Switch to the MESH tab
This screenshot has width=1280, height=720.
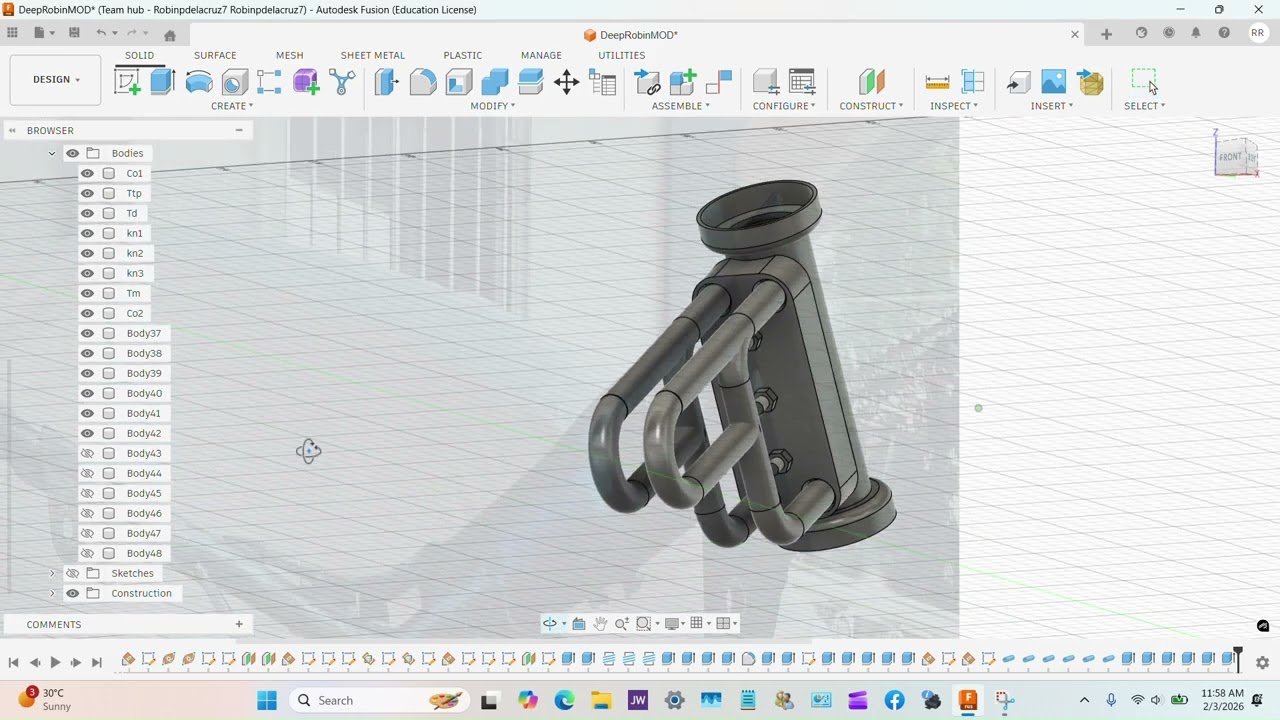coord(289,55)
